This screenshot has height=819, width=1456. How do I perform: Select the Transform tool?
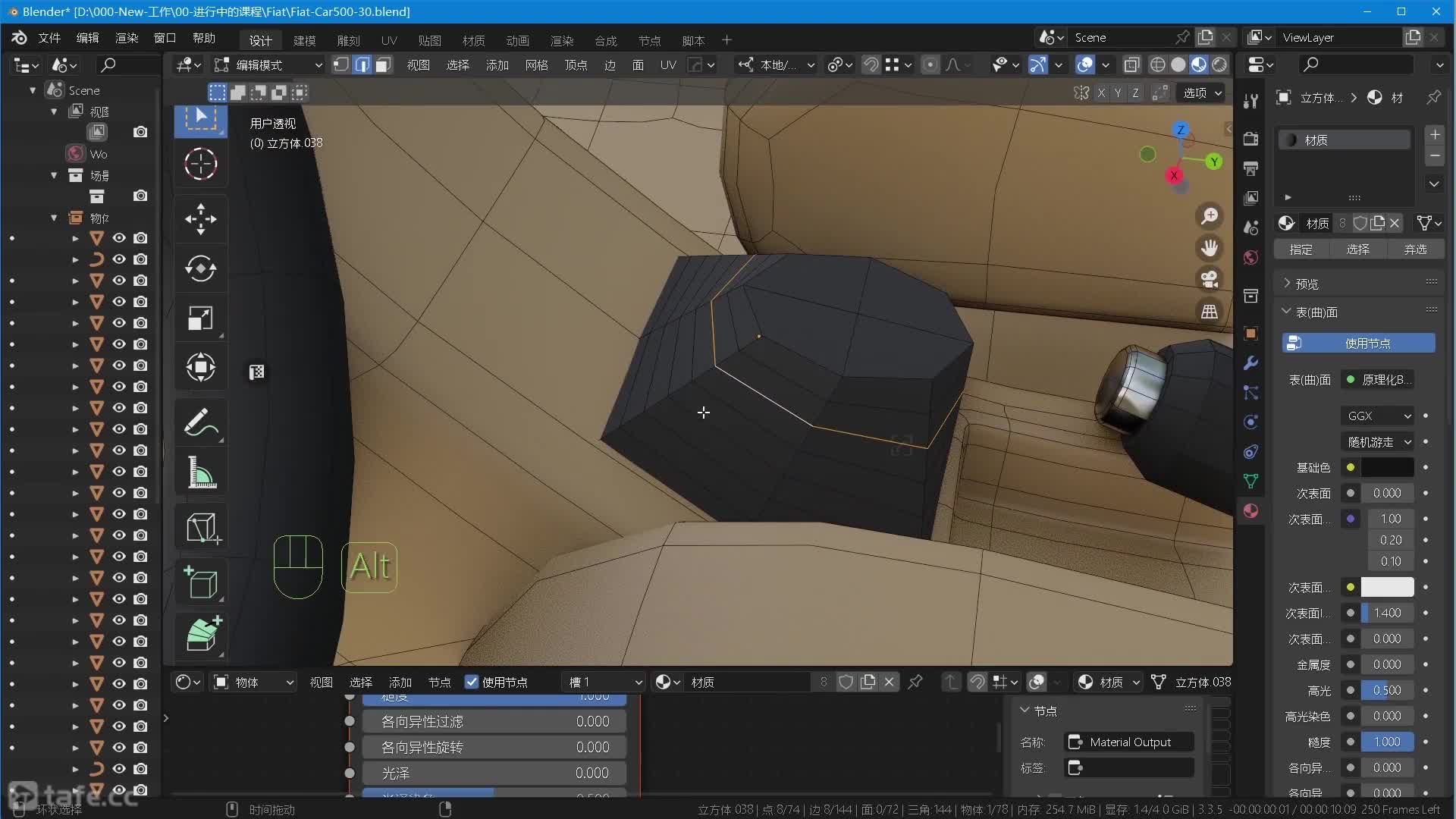tap(200, 367)
